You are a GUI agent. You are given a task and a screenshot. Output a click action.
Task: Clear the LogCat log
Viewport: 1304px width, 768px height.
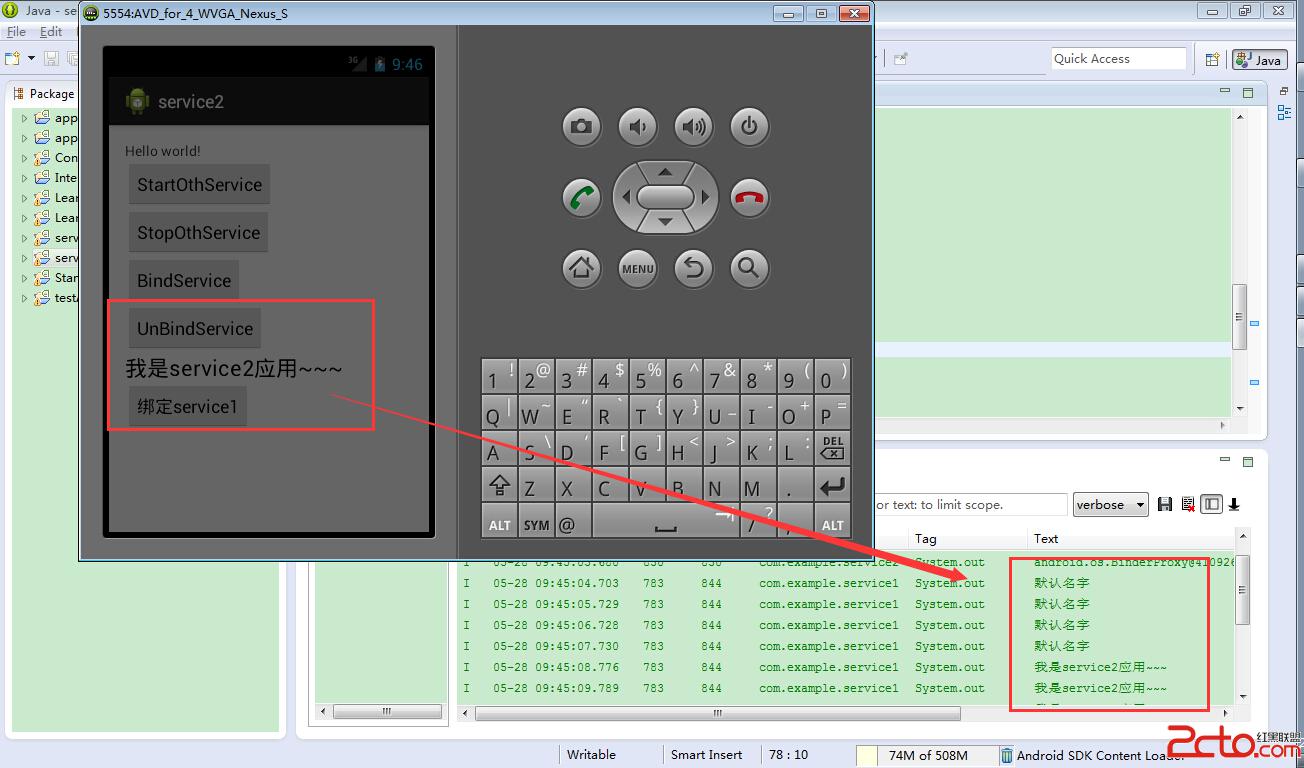(x=1188, y=505)
